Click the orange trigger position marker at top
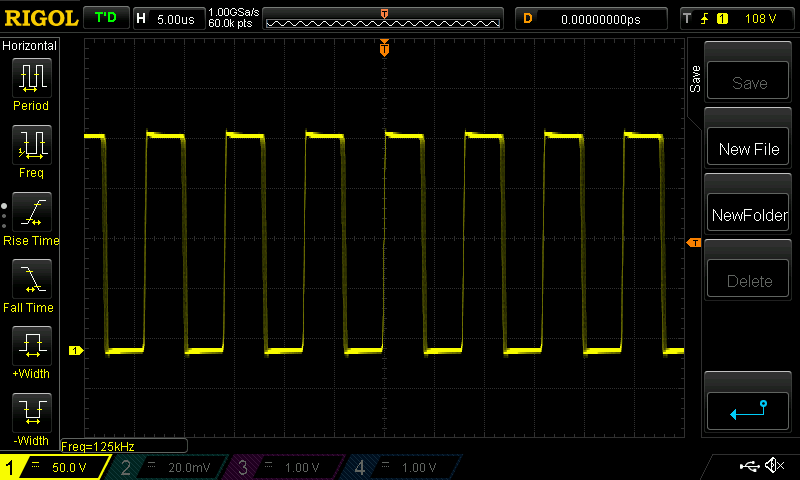This screenshot has height=480, width=800. pyautogui.click(x=384, y=48)
